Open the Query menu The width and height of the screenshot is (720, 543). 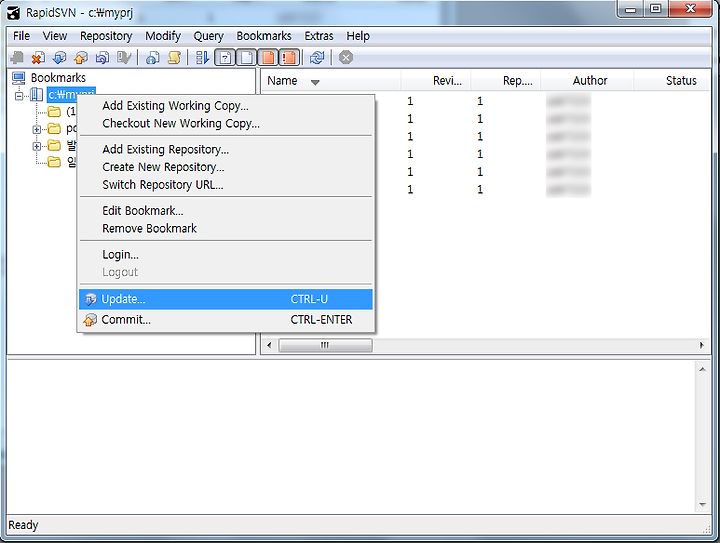point(208,36)
